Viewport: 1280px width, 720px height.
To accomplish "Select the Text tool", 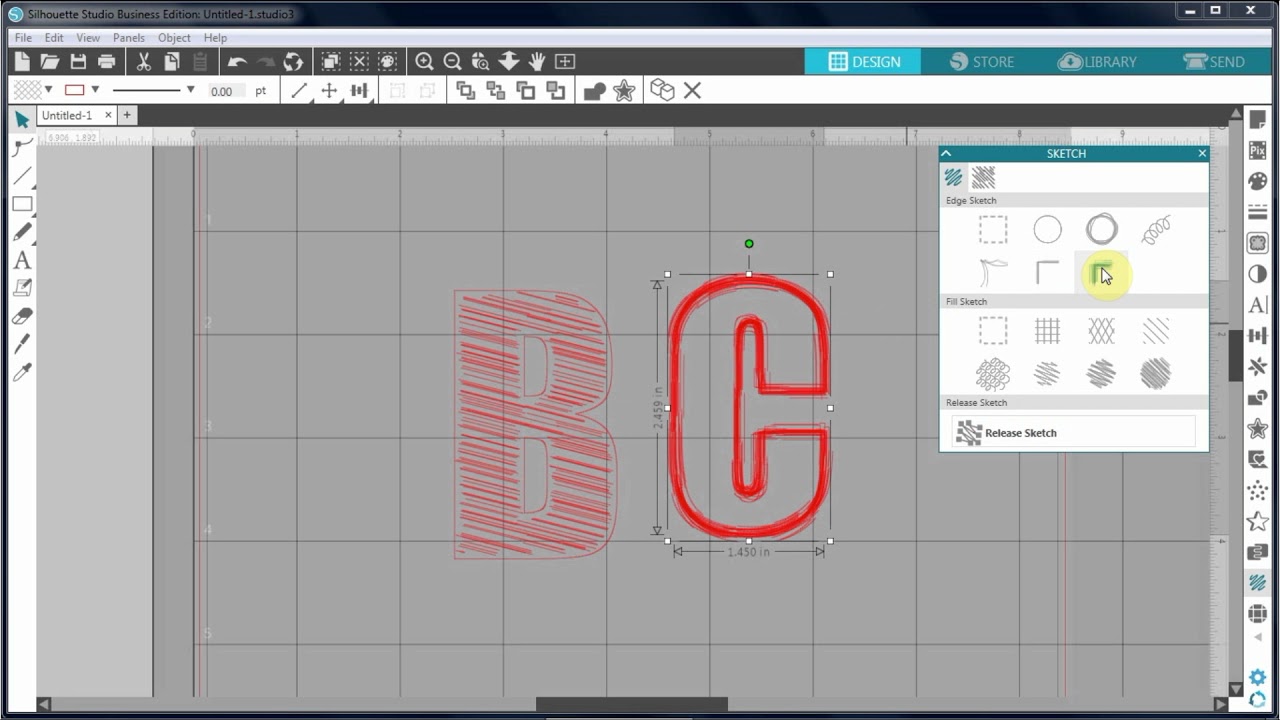I will coord(22,259).
